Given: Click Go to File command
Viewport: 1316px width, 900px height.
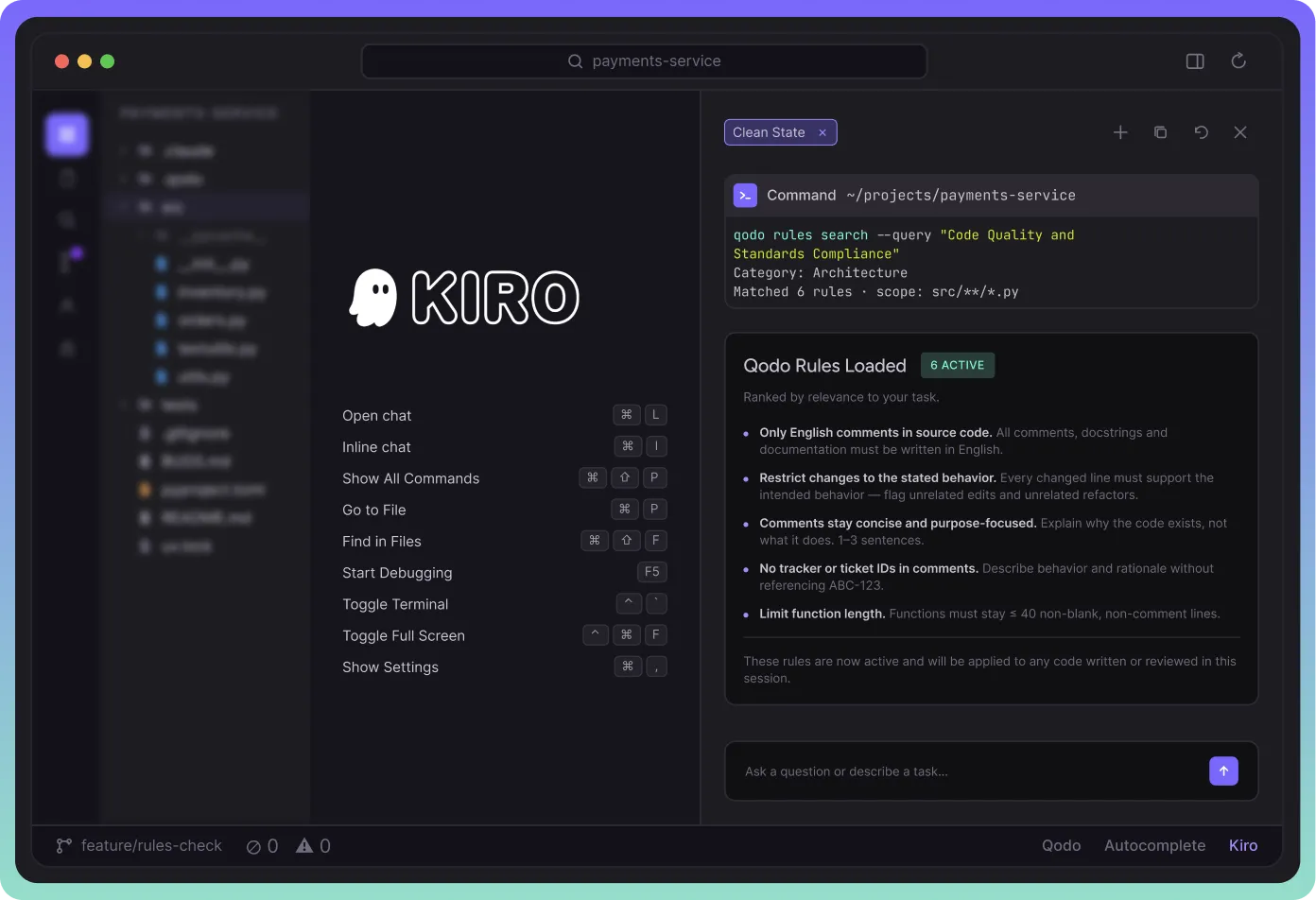Looking at the screenshot, I should coord(373,510).
